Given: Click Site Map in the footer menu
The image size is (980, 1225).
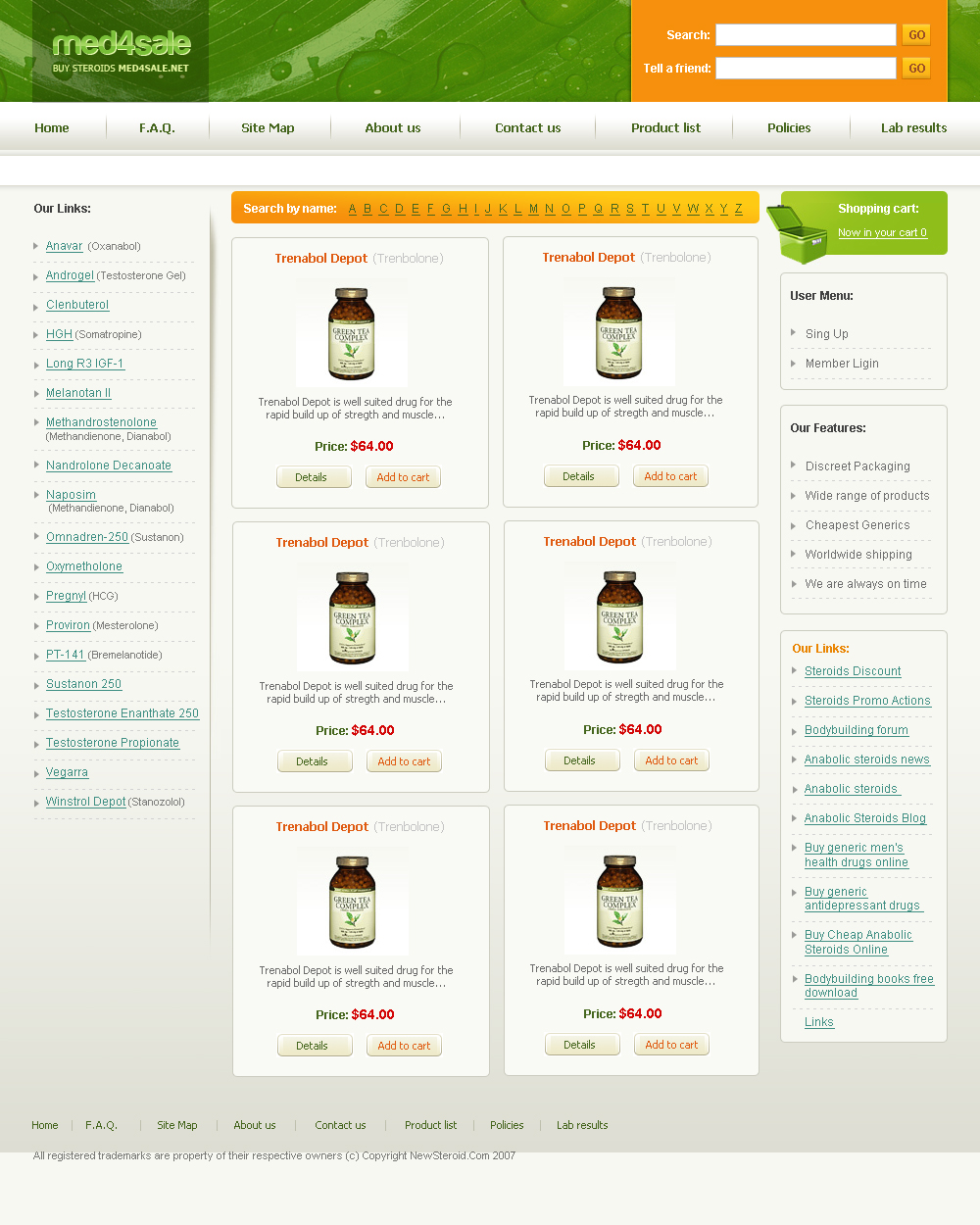Looking at the screenshot, I should pyautogui.click(x=177, y=1125).
